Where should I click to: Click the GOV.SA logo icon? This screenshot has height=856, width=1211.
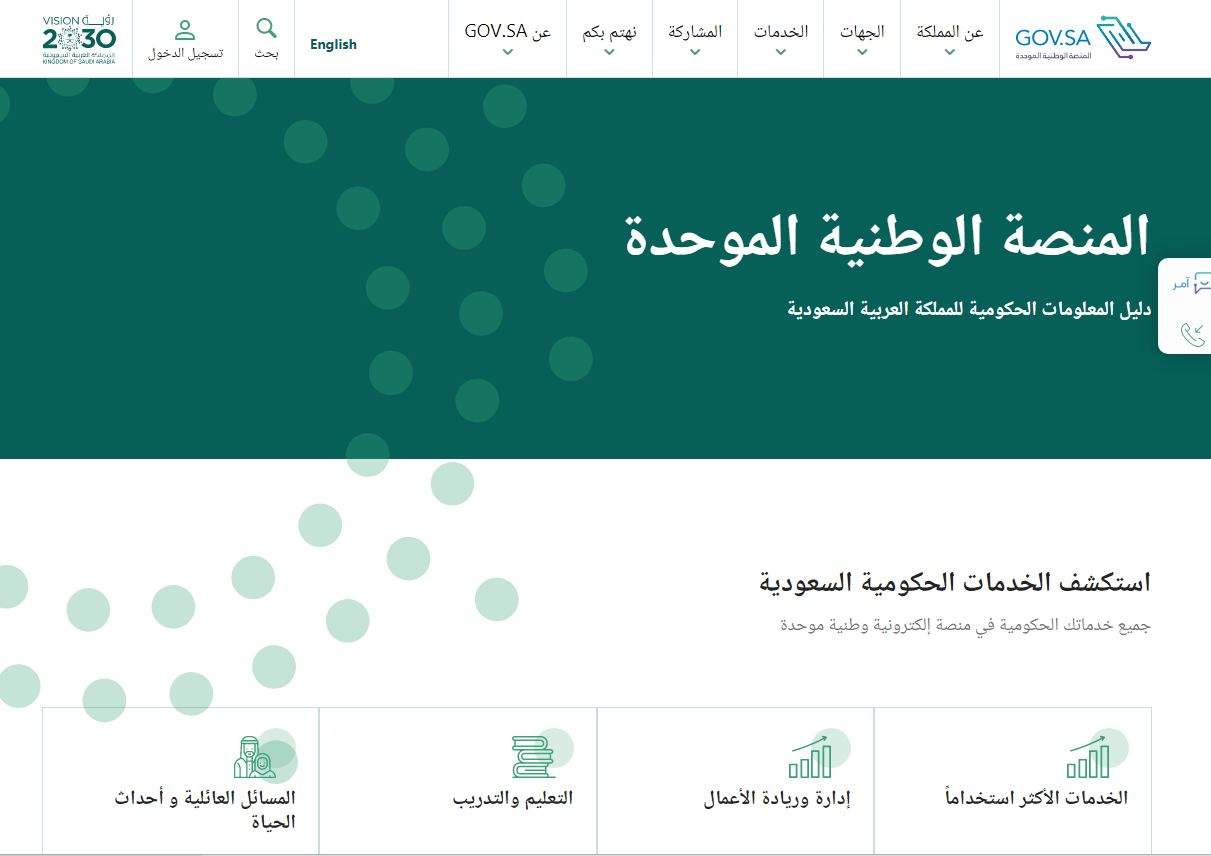click(1123, 37)
